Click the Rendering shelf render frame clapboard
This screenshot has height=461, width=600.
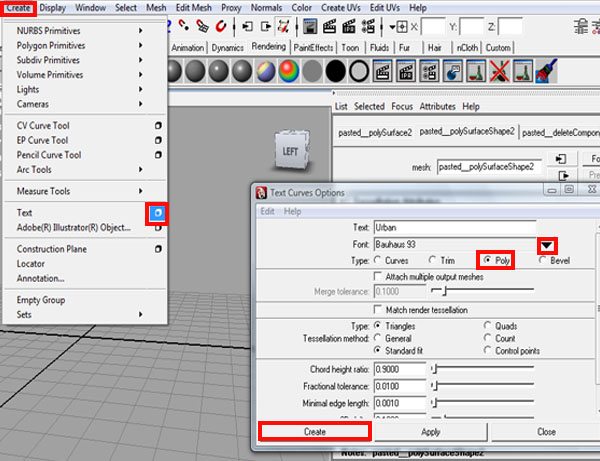tap(382, 71)
